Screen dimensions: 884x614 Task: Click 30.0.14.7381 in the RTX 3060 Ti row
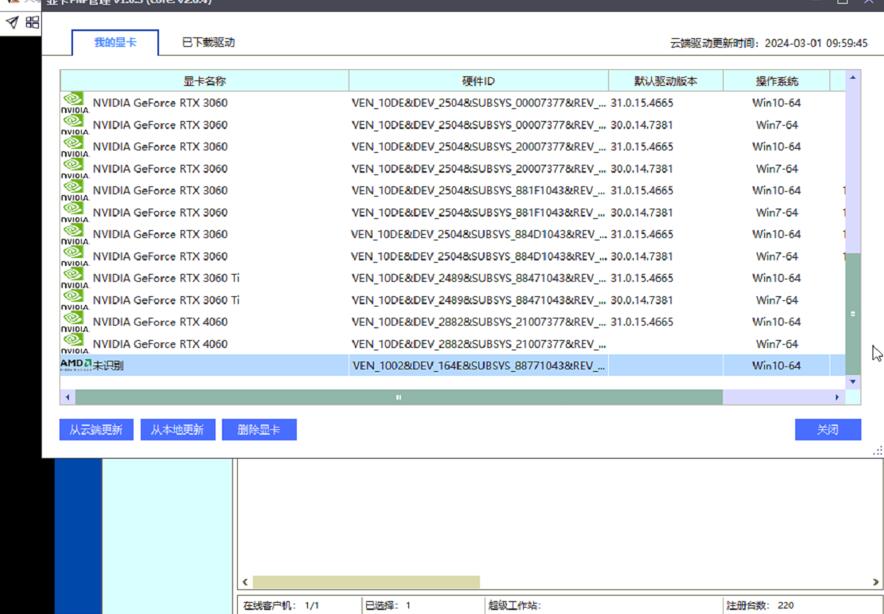coord(642,300)
